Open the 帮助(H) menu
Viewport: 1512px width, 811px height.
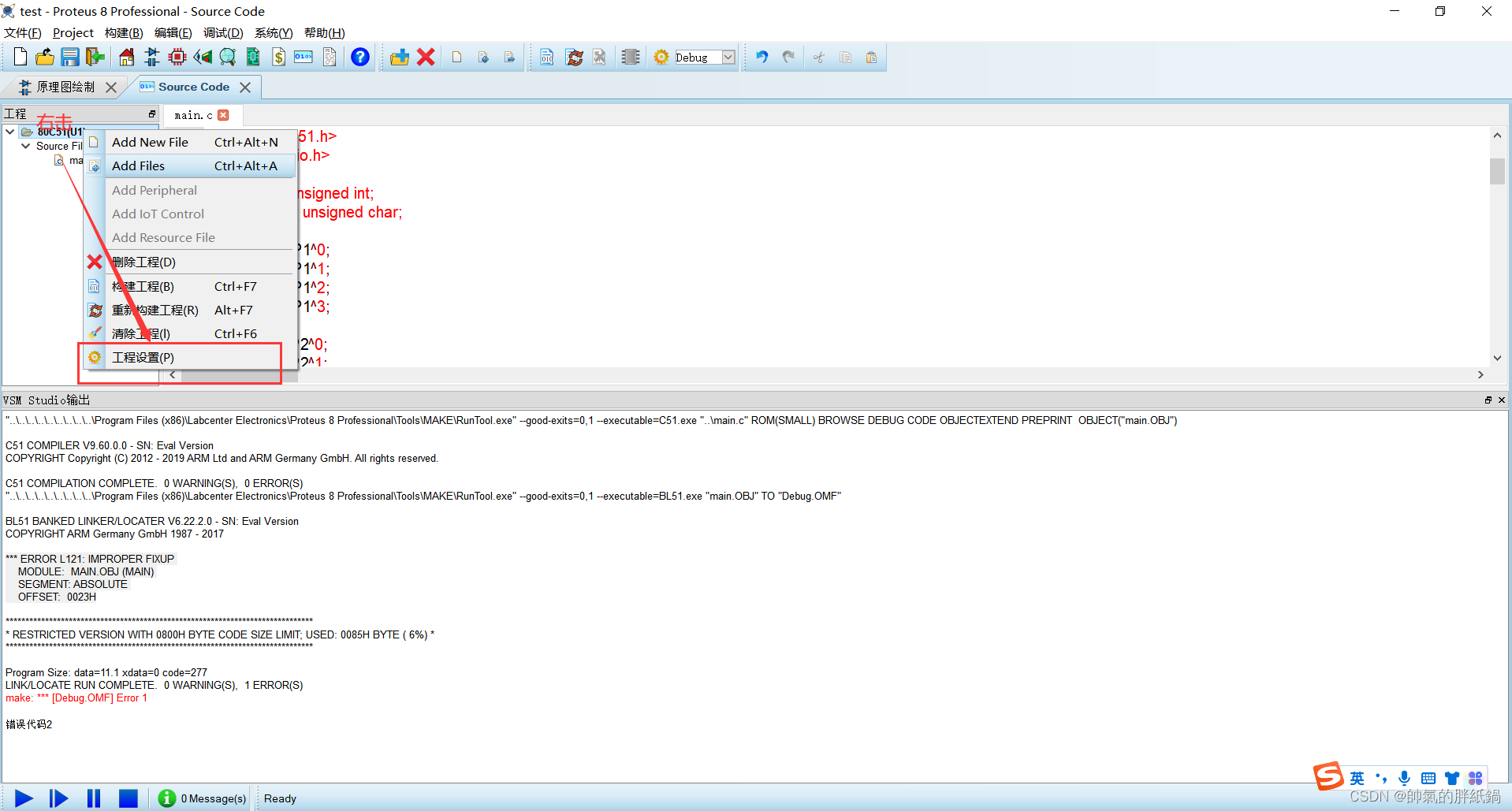click(325, 32)
